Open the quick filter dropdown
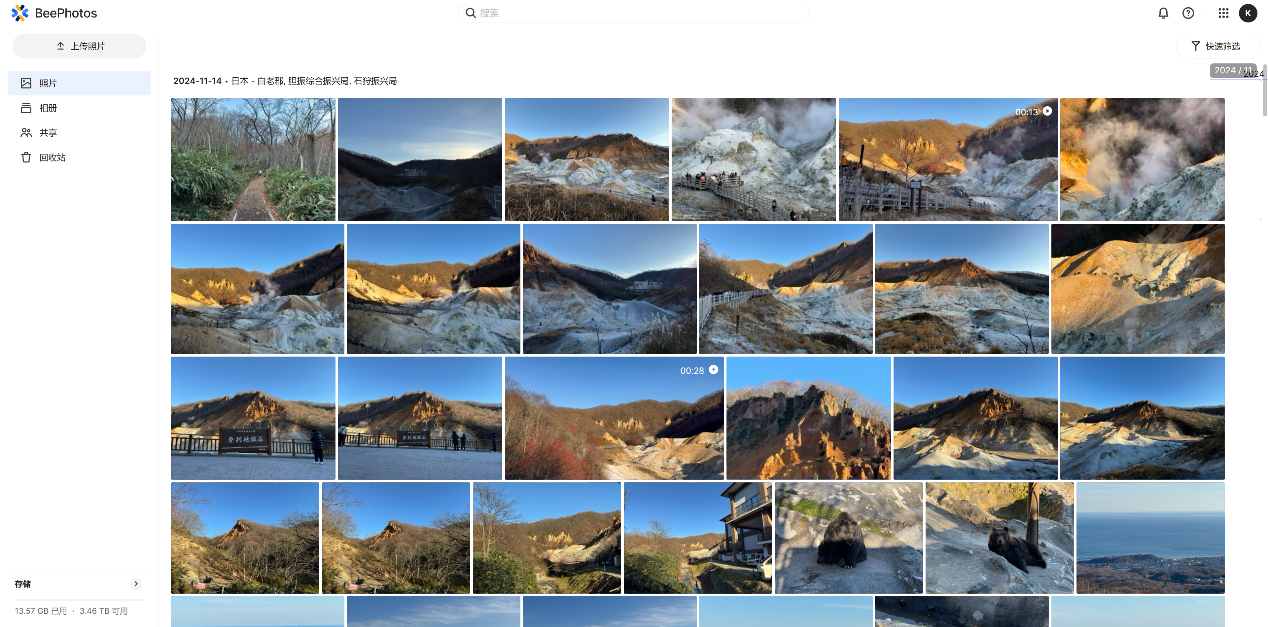This screenshot has width=1268, height=627. point(1216,46)
